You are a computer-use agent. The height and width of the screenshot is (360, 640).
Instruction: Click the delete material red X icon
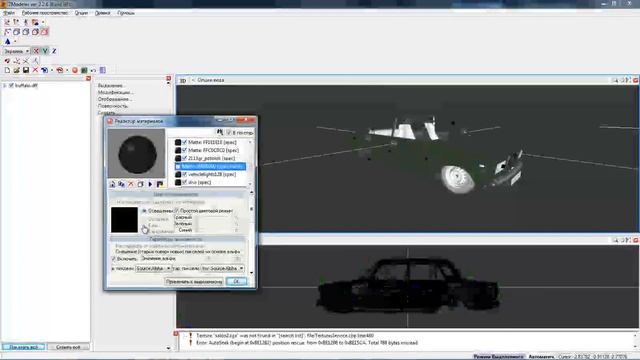pyautogui.click(x=131, y=184)
